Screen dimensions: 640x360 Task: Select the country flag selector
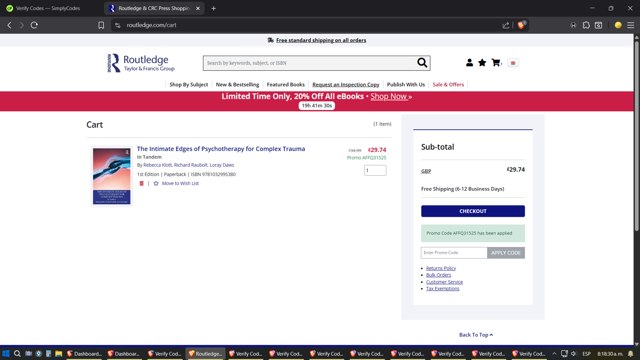(x=513, y=63)
